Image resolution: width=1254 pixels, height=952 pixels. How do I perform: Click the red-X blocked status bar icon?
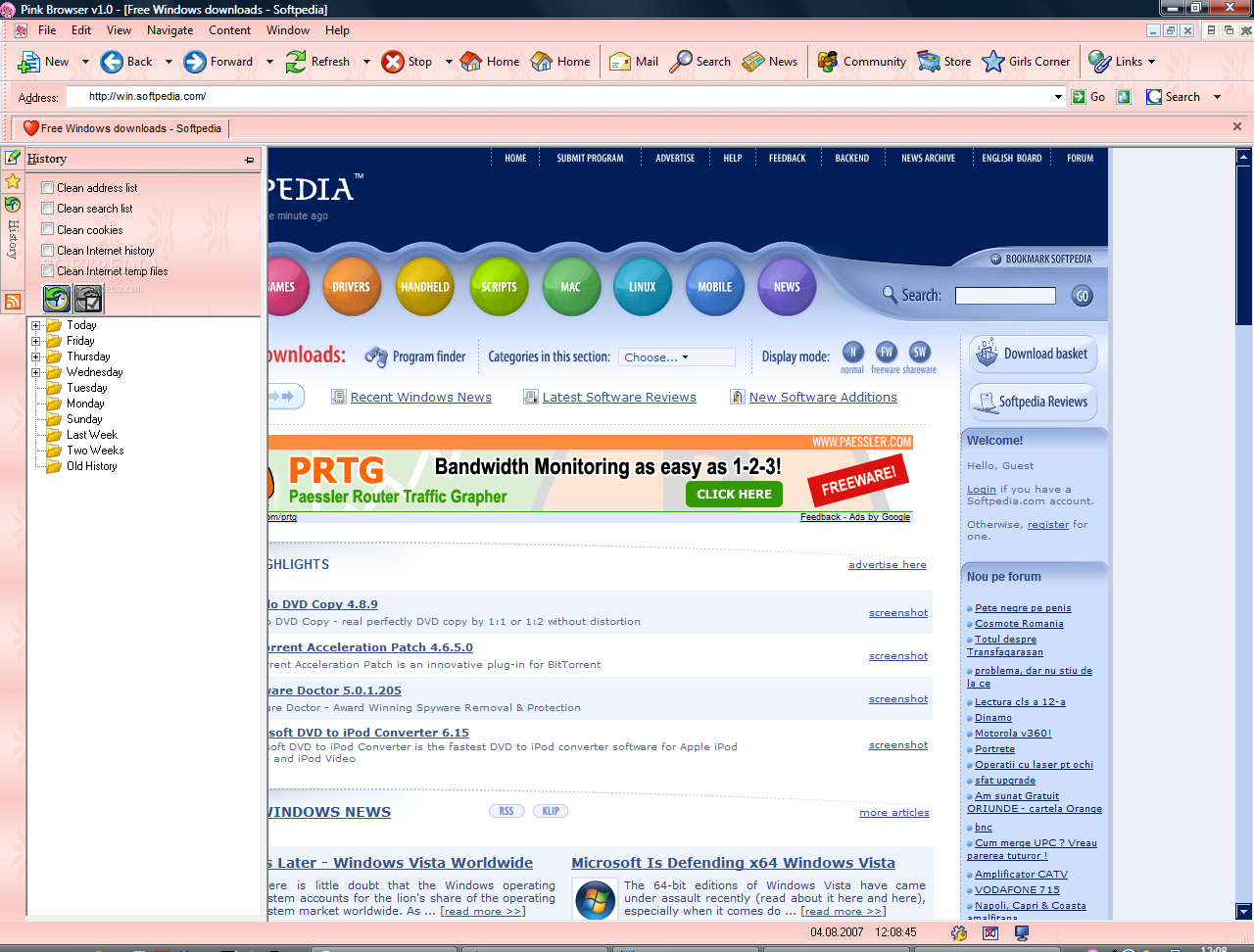[x=990, y=933]
